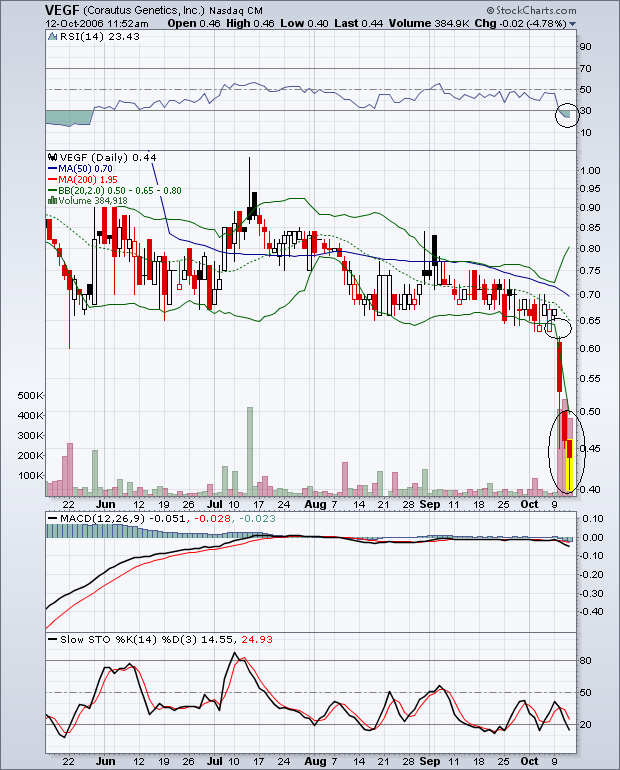Click the RSI indicator icon beside RSI(14)
This screenshot has width=620, height=770.
point(53,36)
